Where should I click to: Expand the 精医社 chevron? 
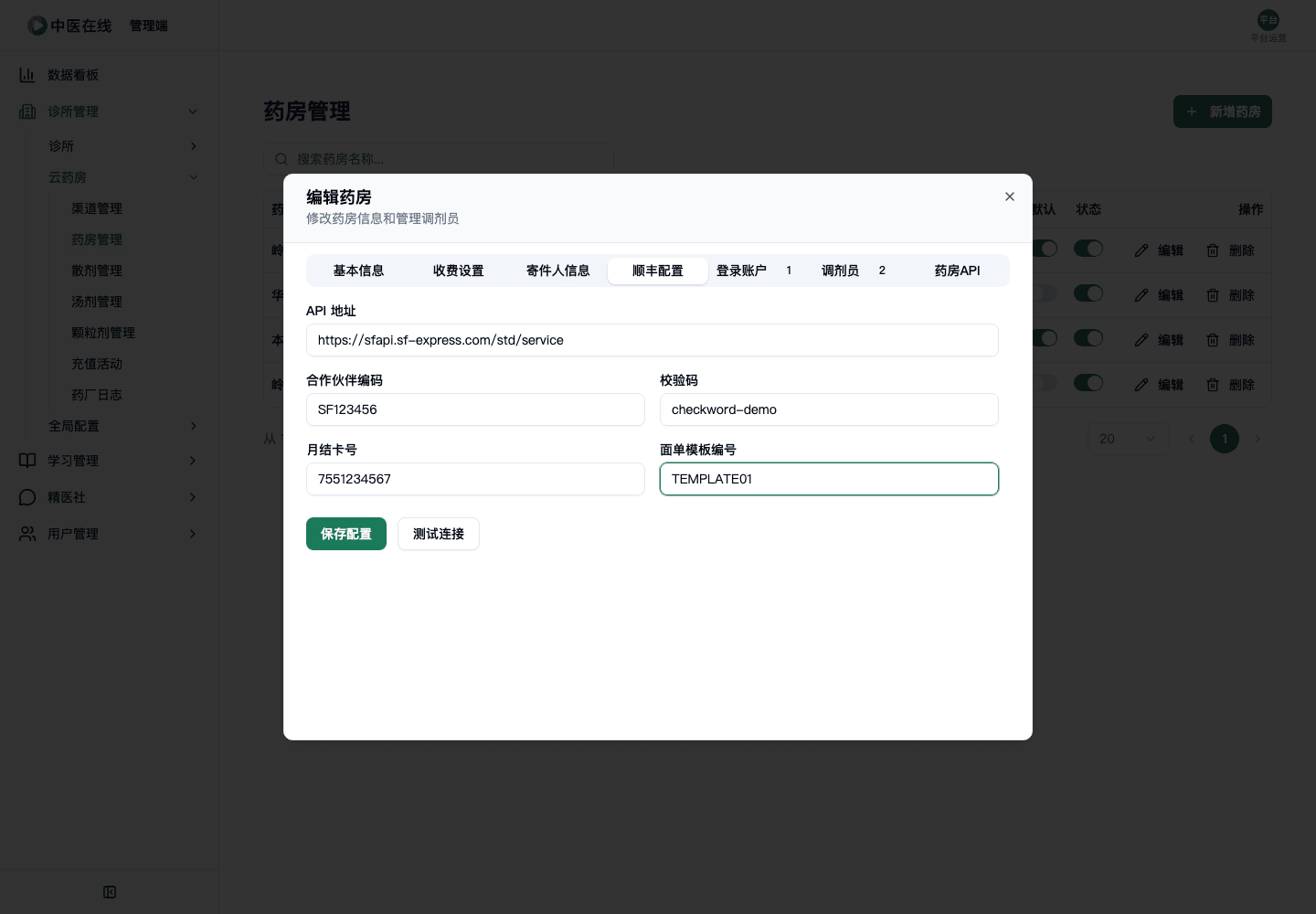193,497
